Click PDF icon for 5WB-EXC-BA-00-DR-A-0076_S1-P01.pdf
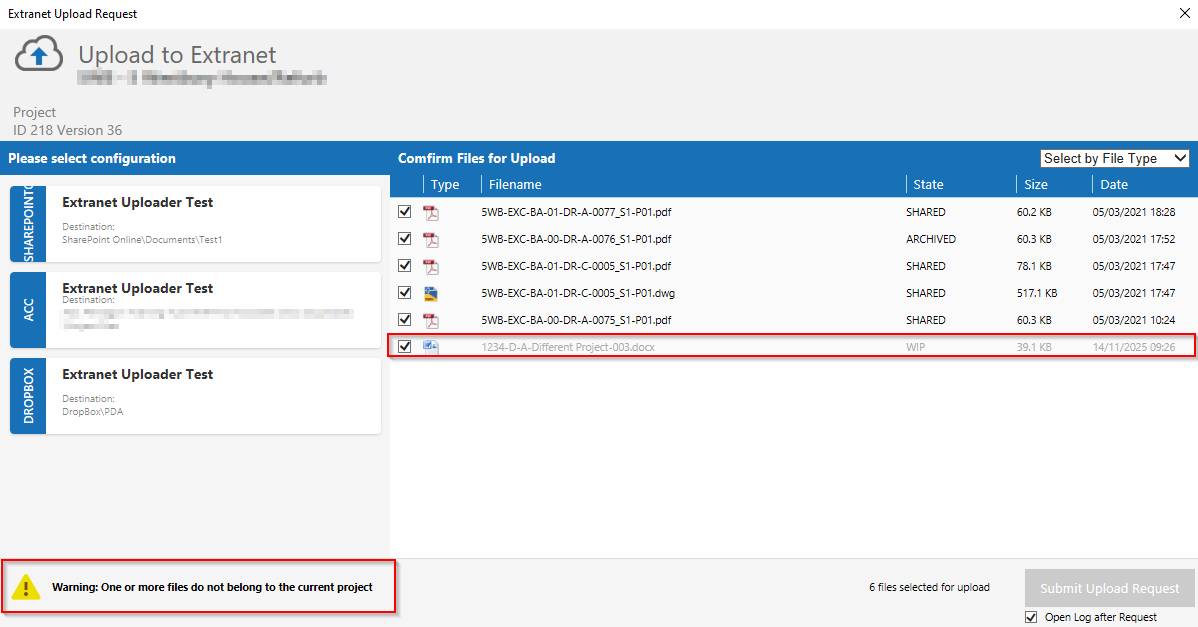The height and width of the screenshot is (627, 1198). pyautogui.click(x=431, y=239)
